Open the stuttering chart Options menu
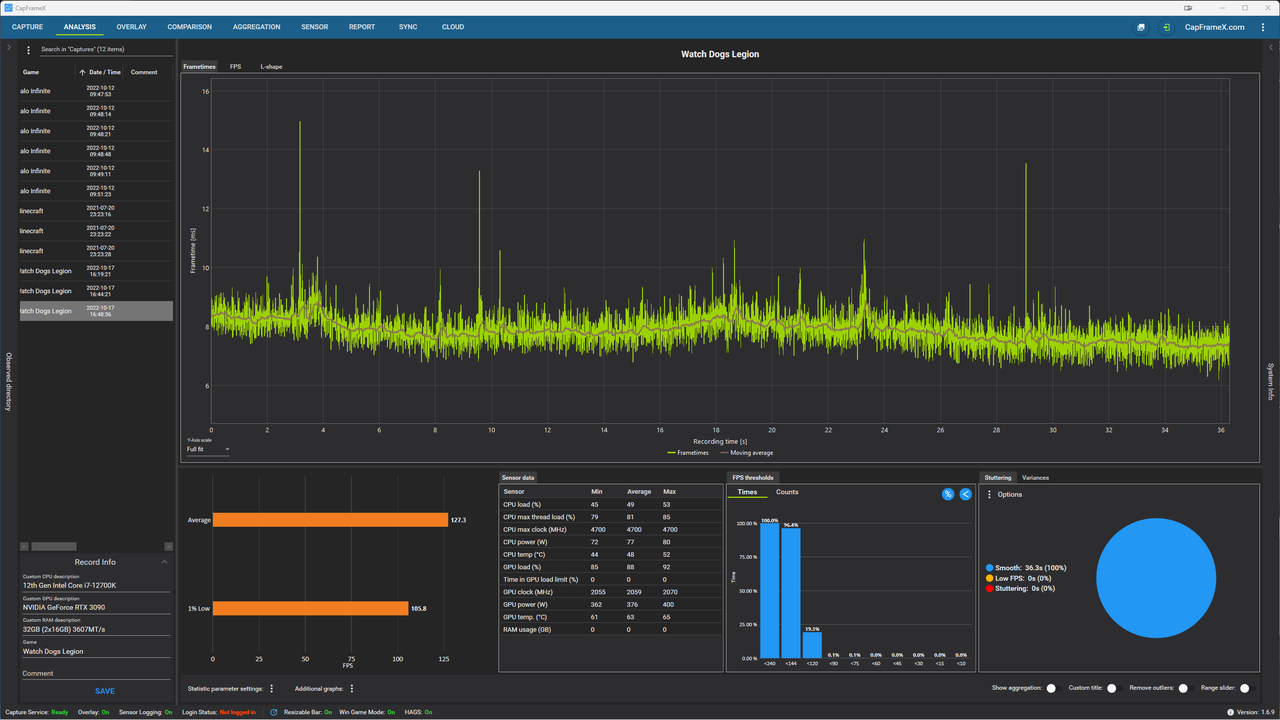 [990, 494]
